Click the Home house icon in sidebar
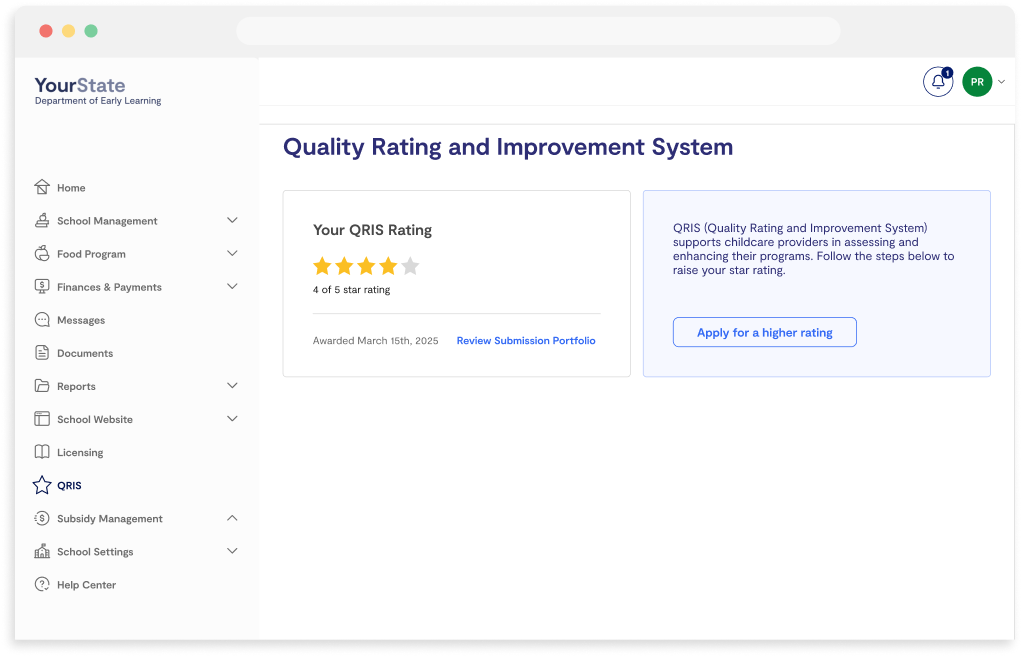1023x657 pixels. (42, 187)
